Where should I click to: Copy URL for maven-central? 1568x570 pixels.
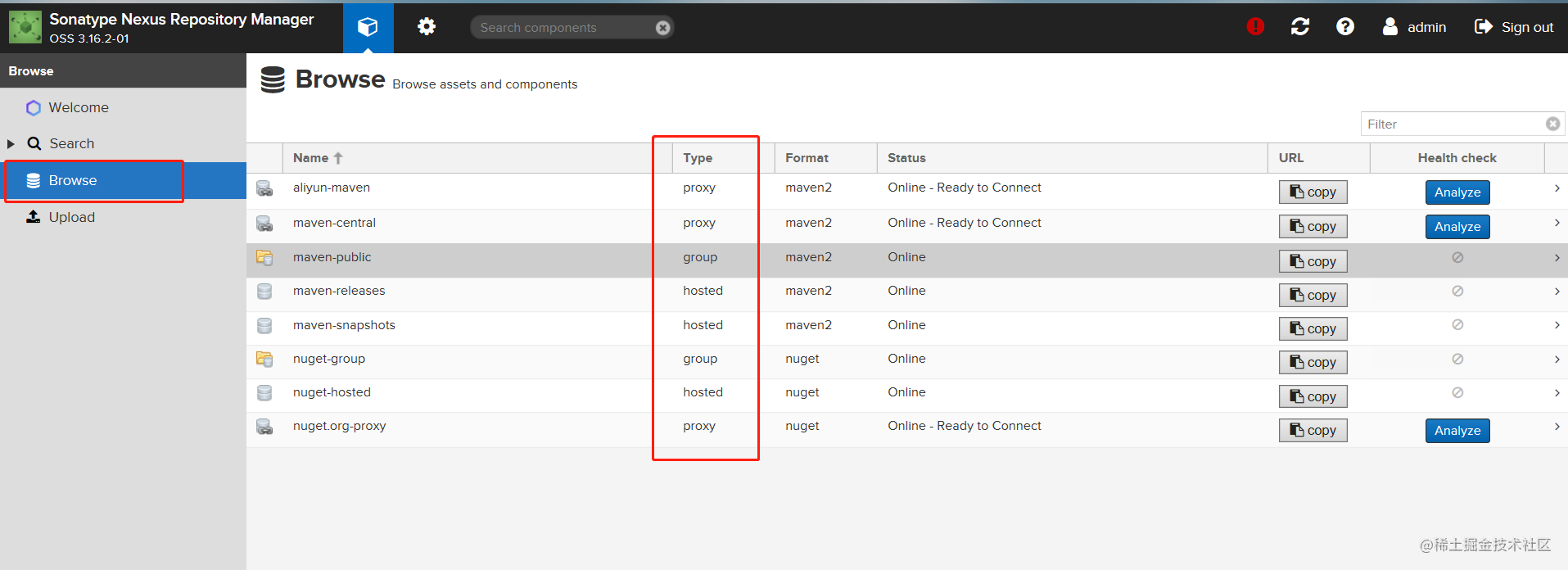1313,226
